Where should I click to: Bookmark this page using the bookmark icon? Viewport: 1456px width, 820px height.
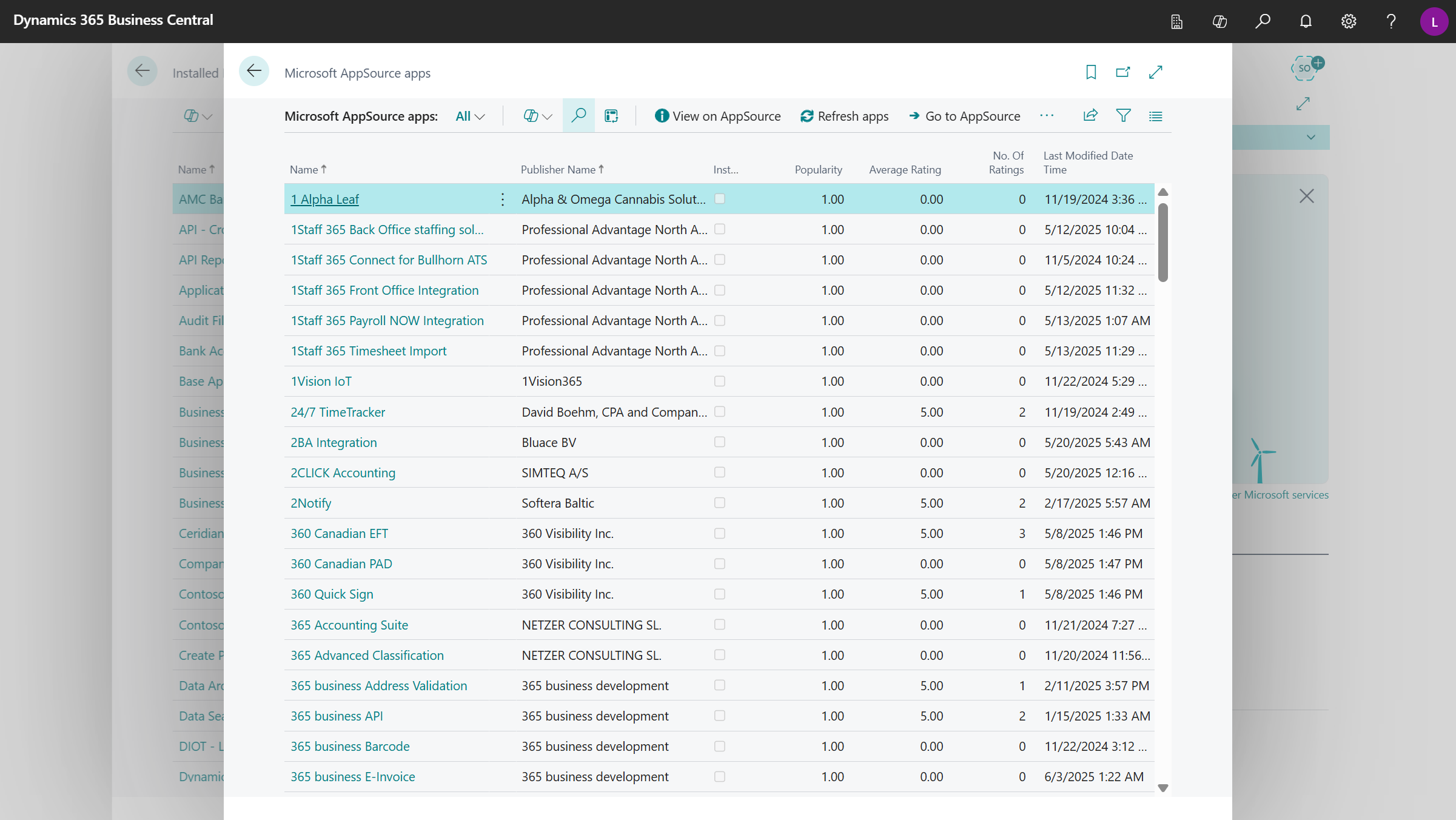[1090, 72]
